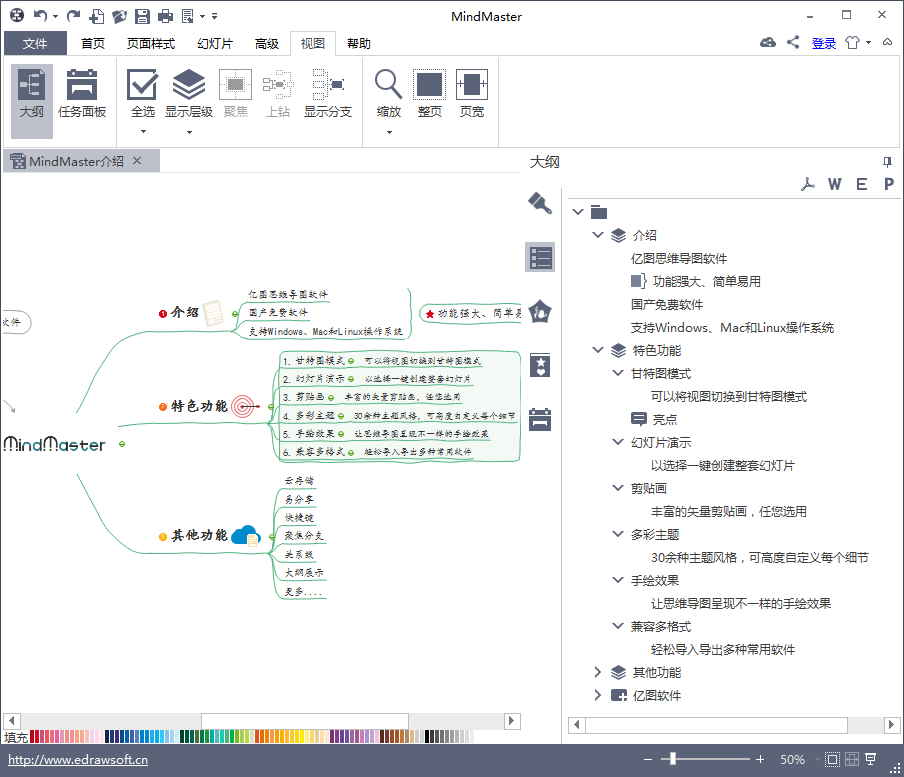Open the 全选 dropdown arrow
This screenshot has width=904, height=777.
(x=143, y=132)
